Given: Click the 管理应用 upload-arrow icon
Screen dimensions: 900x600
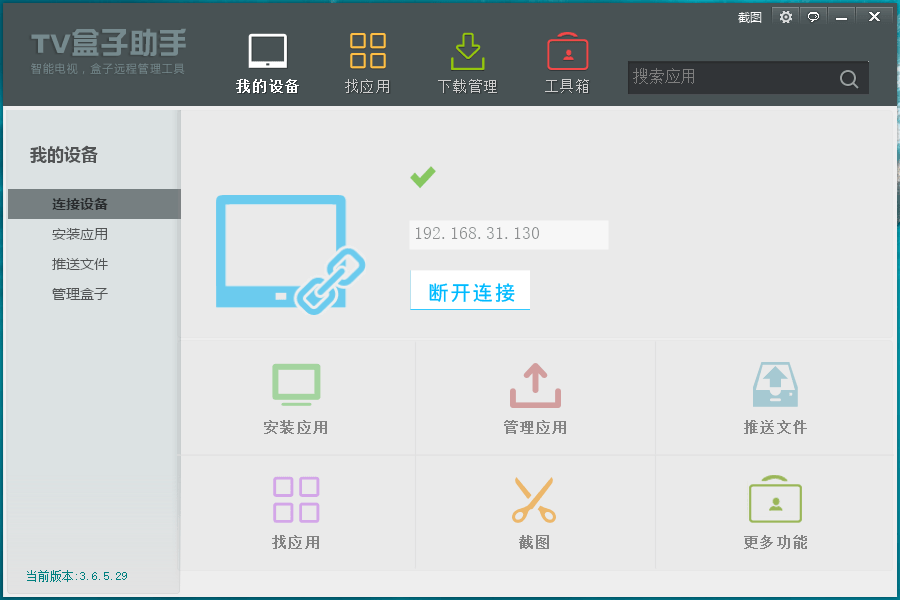Looking at the screenshot, I should (534, 384).
